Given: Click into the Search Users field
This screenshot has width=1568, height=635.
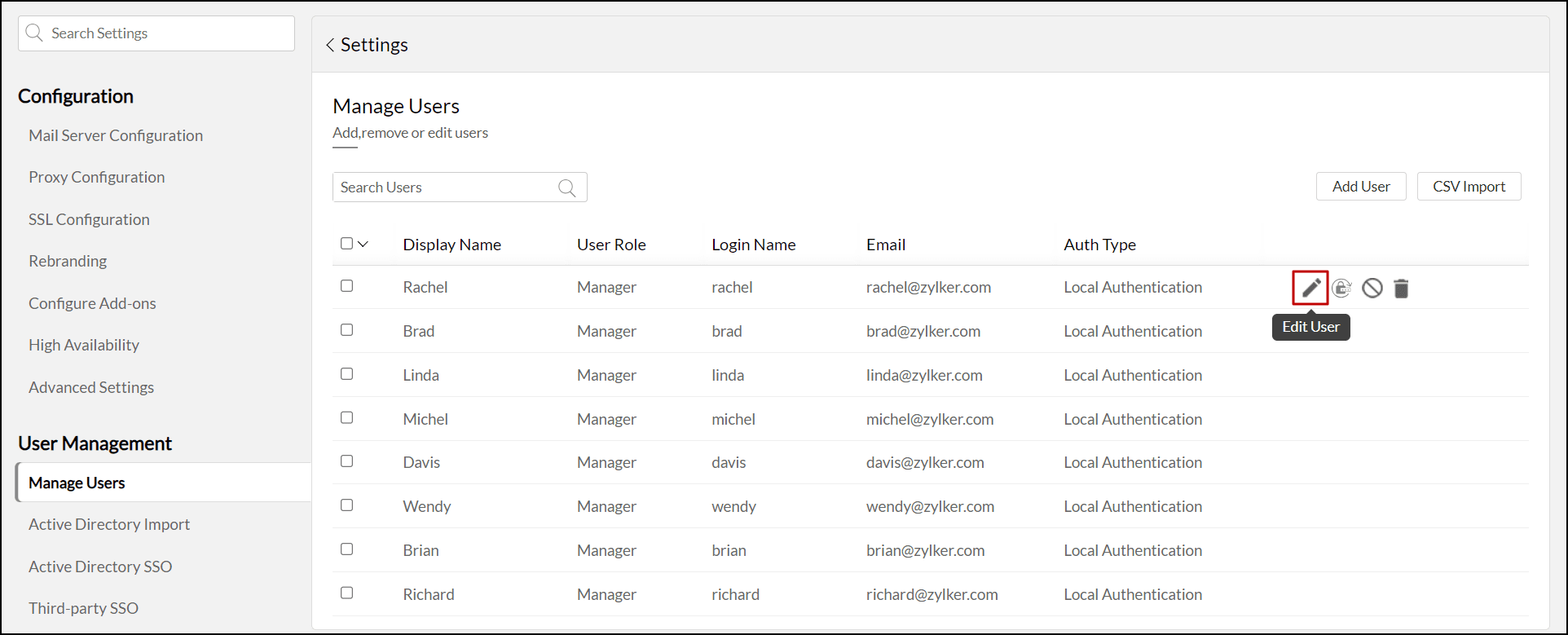Looking at the screenshot, I should coord(444,187).
